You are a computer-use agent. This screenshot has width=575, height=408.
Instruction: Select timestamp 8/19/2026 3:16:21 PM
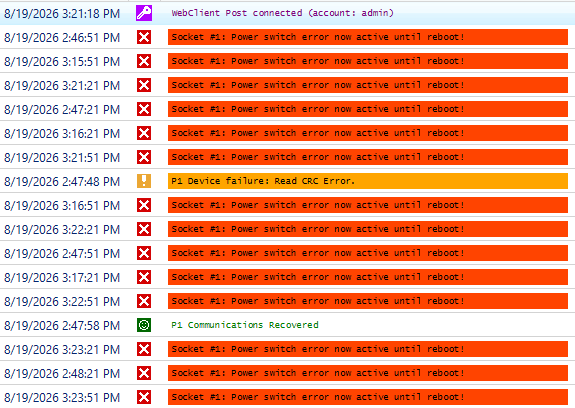[x=62, y=133]
